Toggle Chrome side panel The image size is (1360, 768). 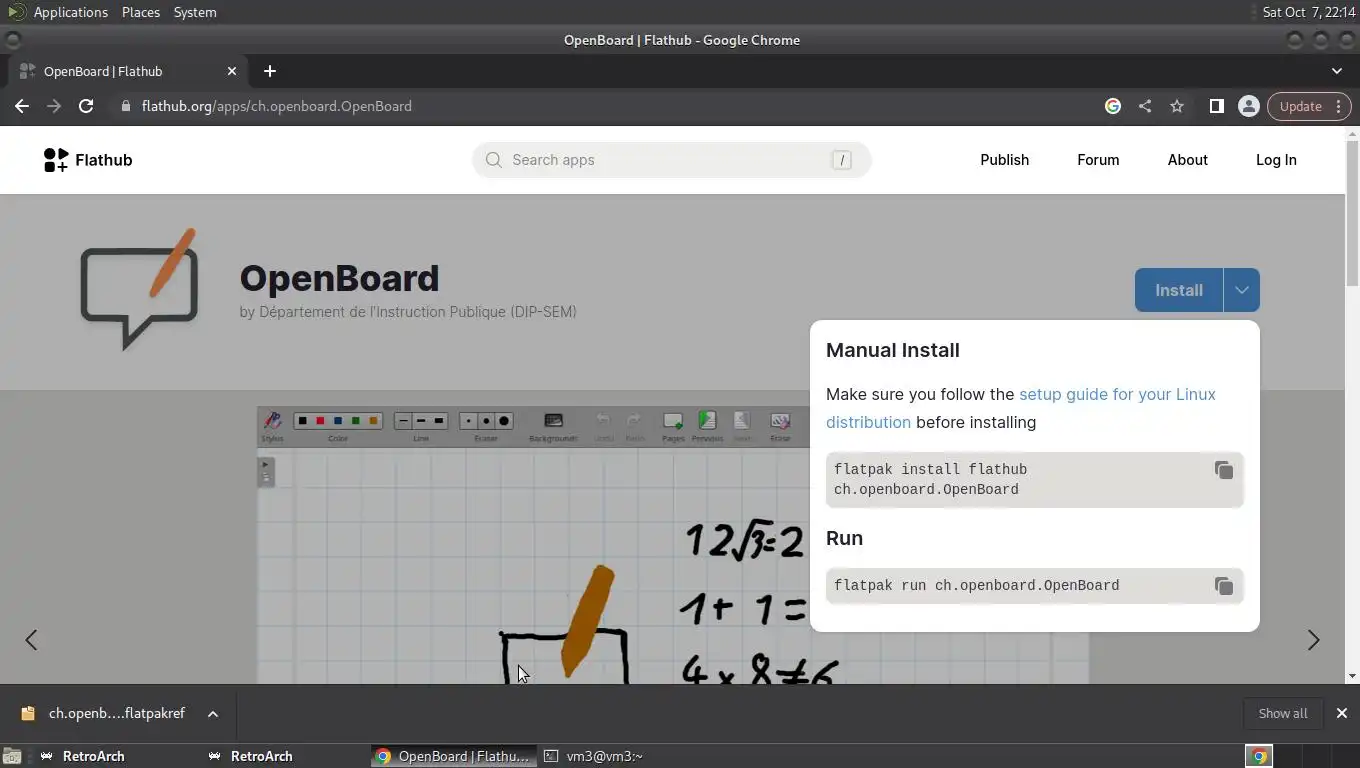click(1216, 106)
